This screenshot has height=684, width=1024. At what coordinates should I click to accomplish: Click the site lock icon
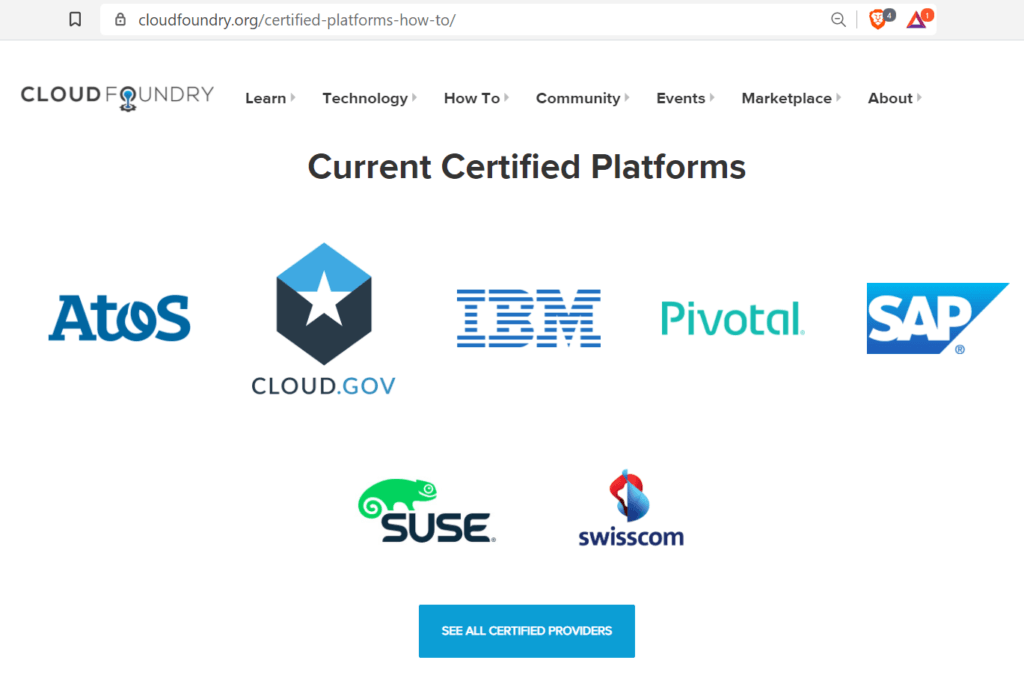click(x=120, y=20)
